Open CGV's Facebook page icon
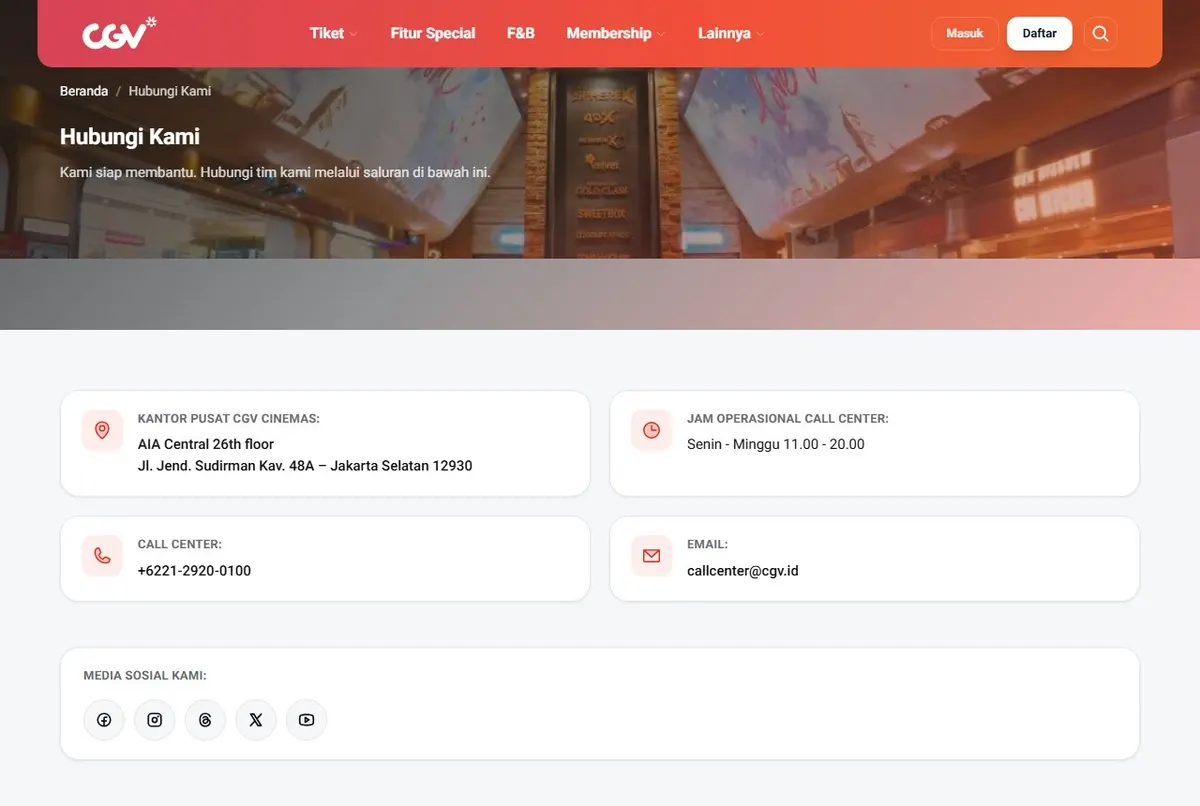1200x806 pixels. (x=104, y=720)
